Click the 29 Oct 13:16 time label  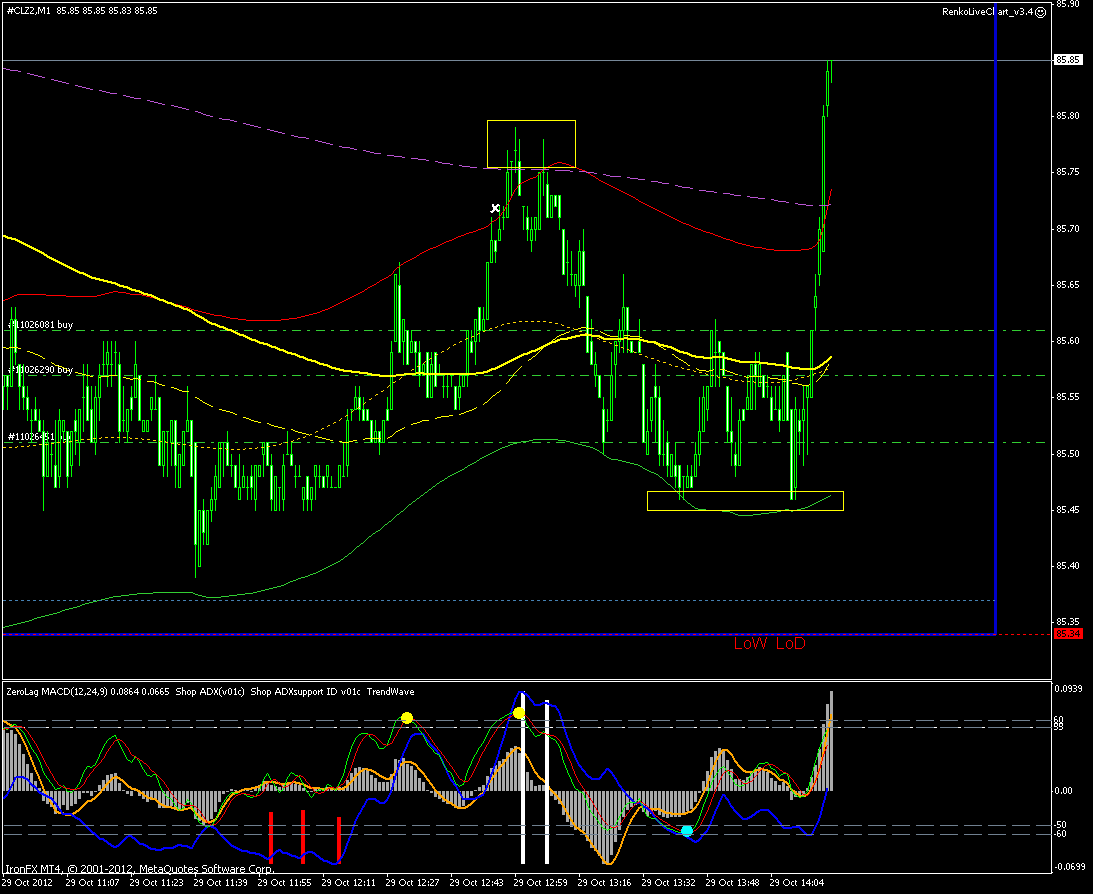click(605, 883)
